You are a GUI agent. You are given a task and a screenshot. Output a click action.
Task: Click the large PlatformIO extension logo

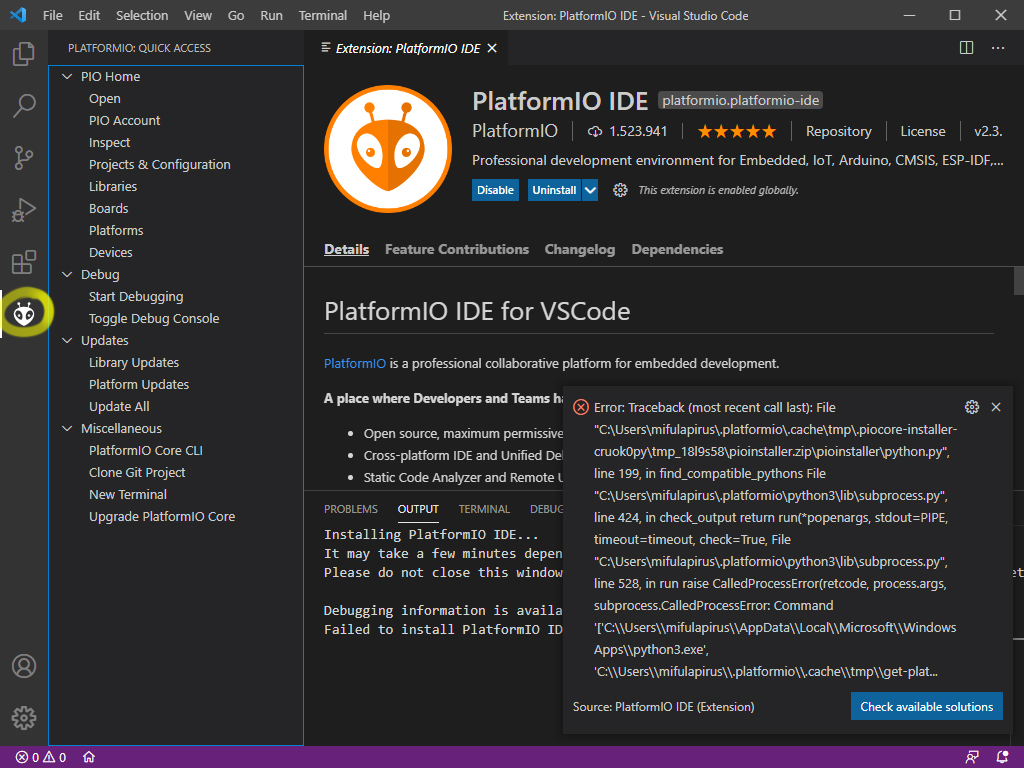(388, 149)
